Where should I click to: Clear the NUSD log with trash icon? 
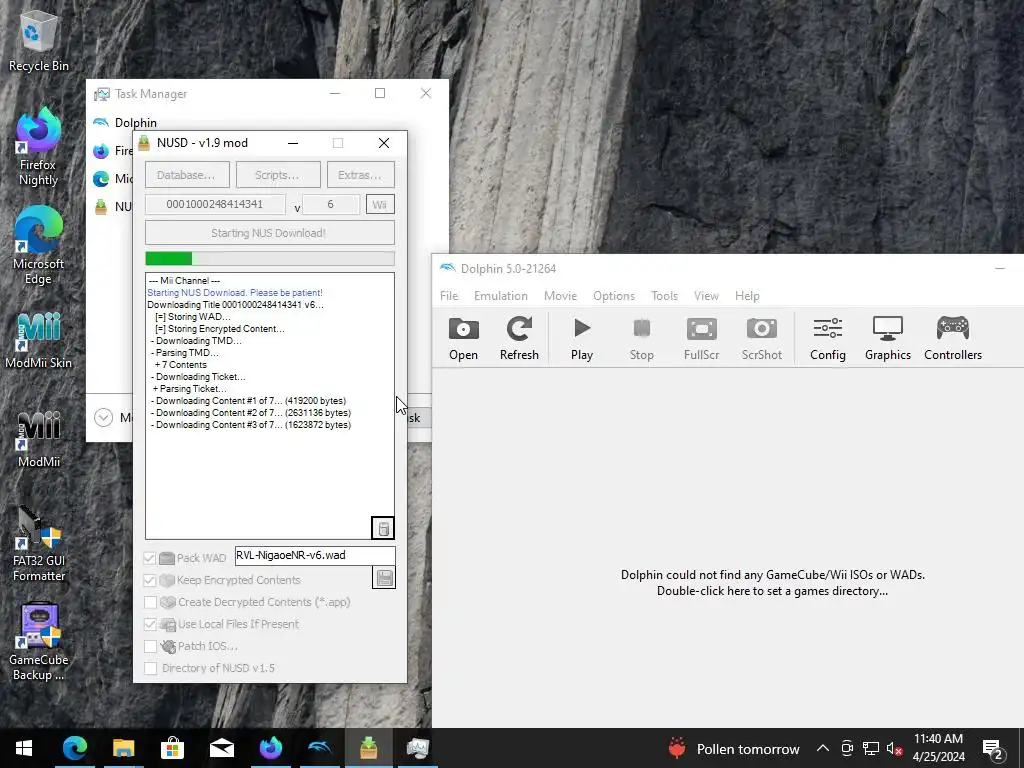pyautogui.click(x=383, y=528)
